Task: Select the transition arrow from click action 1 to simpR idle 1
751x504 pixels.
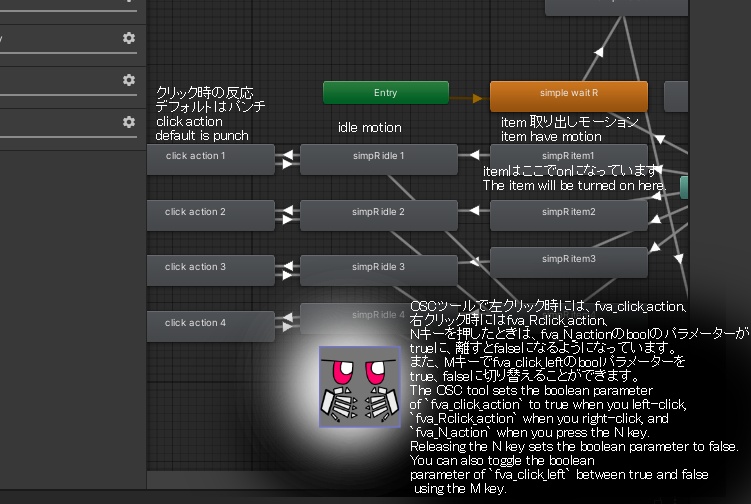Action: point(287,164)
